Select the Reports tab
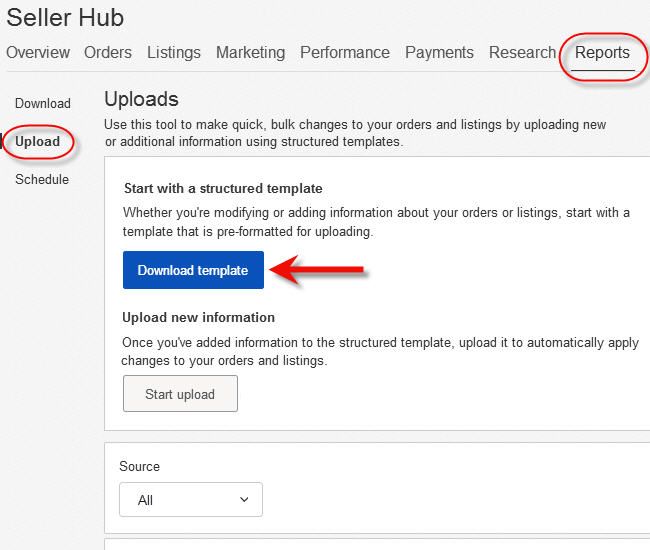Screen dimensions: 650x550 (x=602, y=53)
